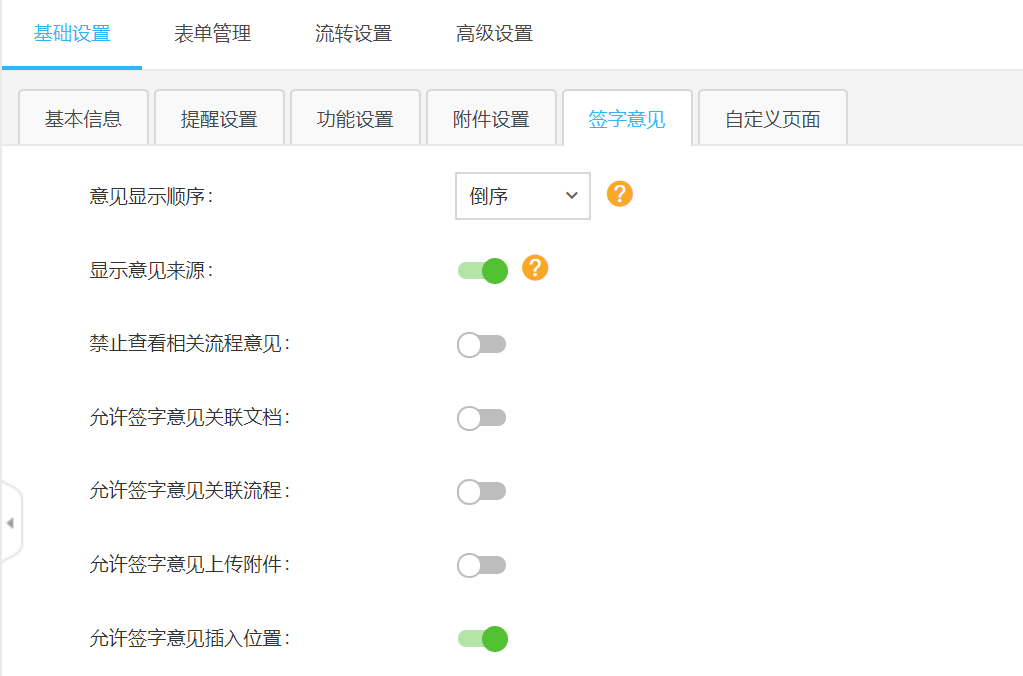Toggle 允许签字意见关联流程 switch on
This screenshot has height=676, width=1023.
(x=482, y=491)
